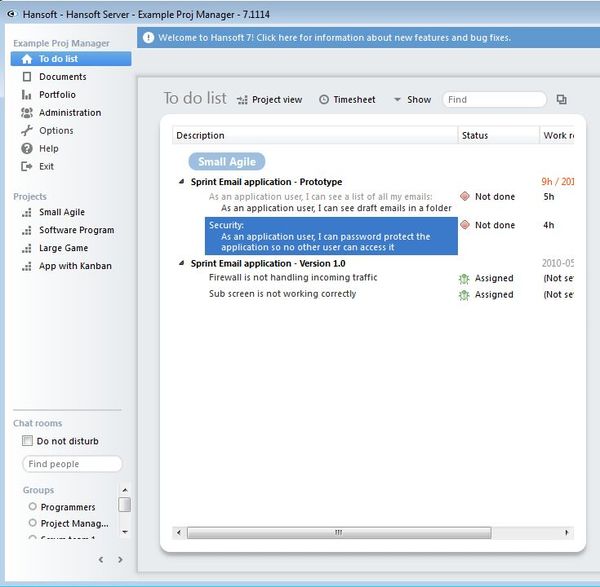Select To do list in sidebar
600x587 pixels.
[x=70, y=59]
